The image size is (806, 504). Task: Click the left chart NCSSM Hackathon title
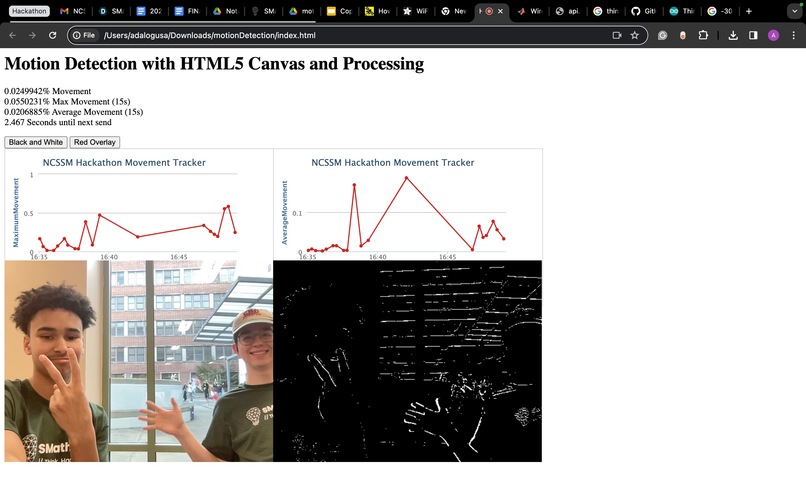pyautogui.click(x=124, y=163)
